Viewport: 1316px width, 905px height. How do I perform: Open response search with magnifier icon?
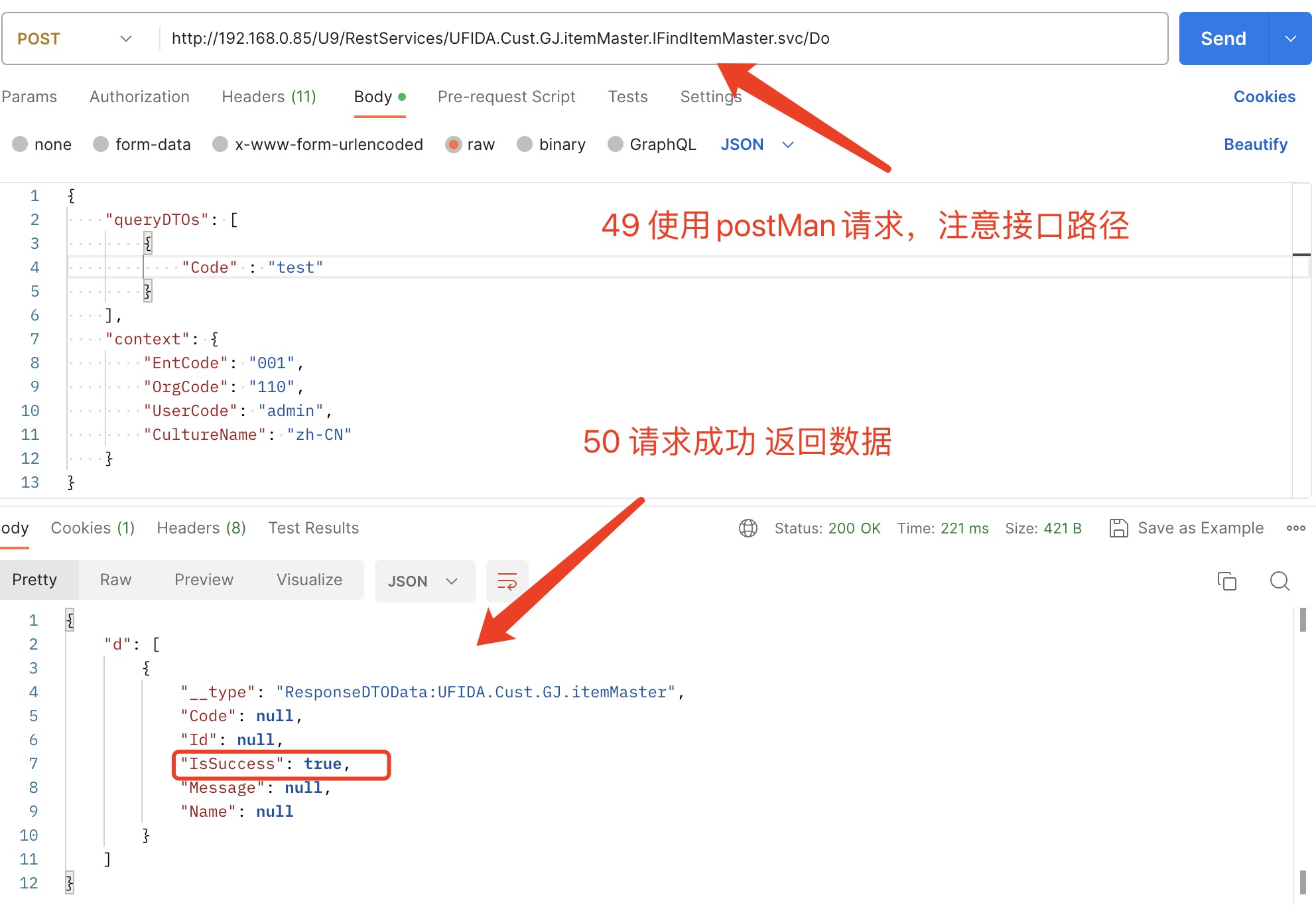(x=1279, y=581)
